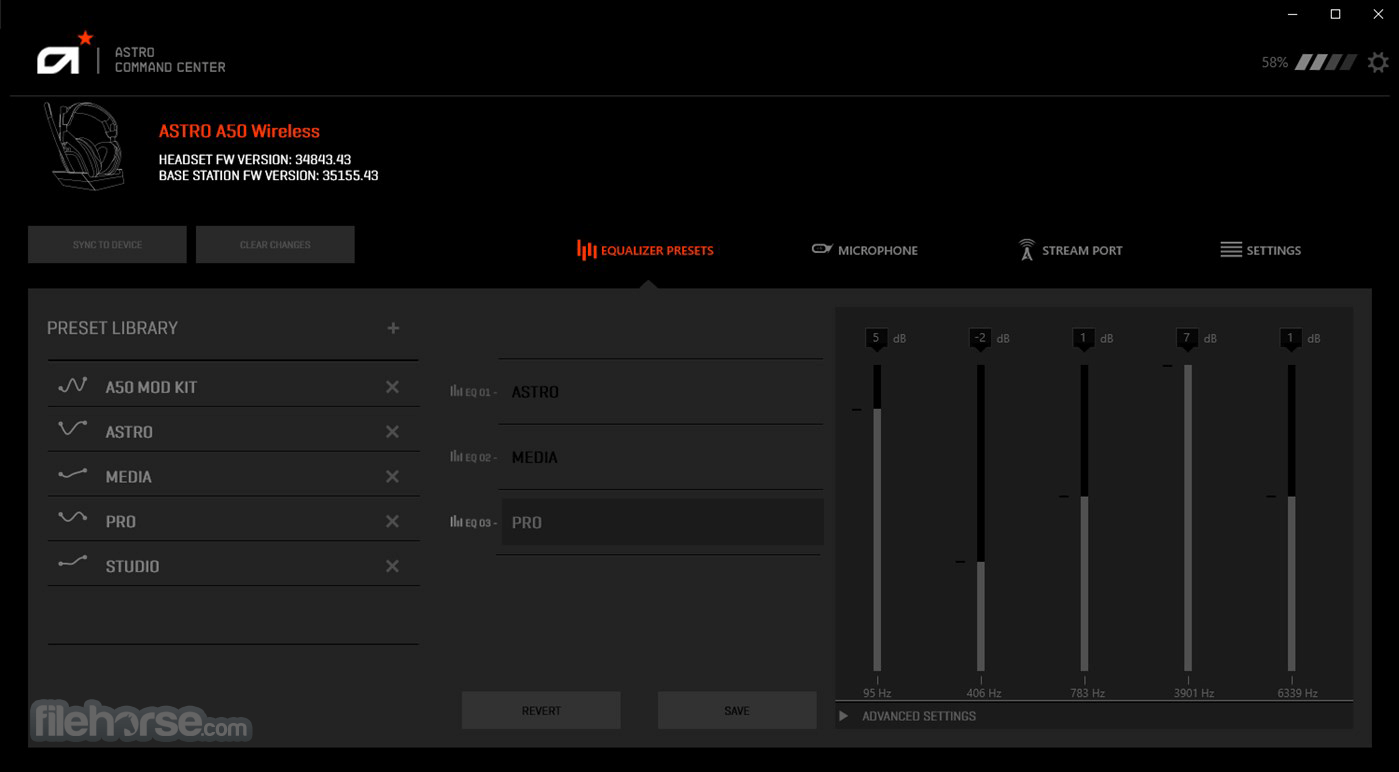Image resolution: width=1399 pixels, height=772 pixels.
Task: Open the Settings tab
Action: (1260, 250)
